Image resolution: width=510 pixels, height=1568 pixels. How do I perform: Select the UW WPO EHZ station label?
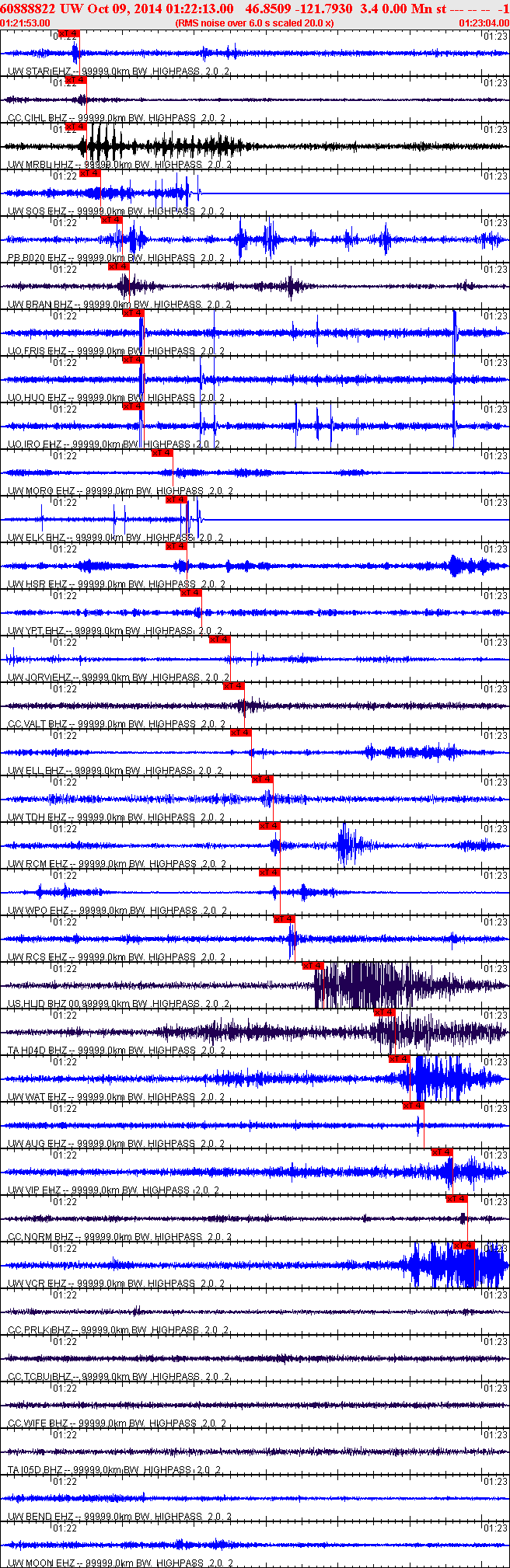(39, 911)
